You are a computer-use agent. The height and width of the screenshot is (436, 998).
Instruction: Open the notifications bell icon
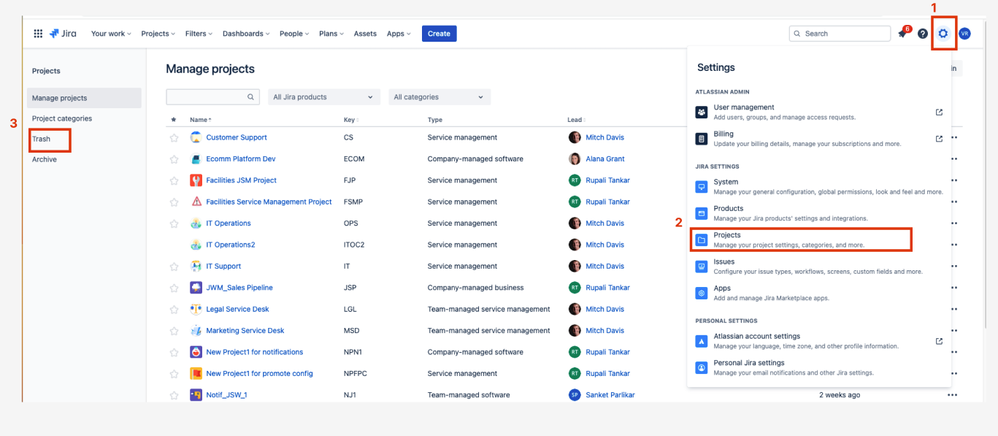click(x=902, y=34)
